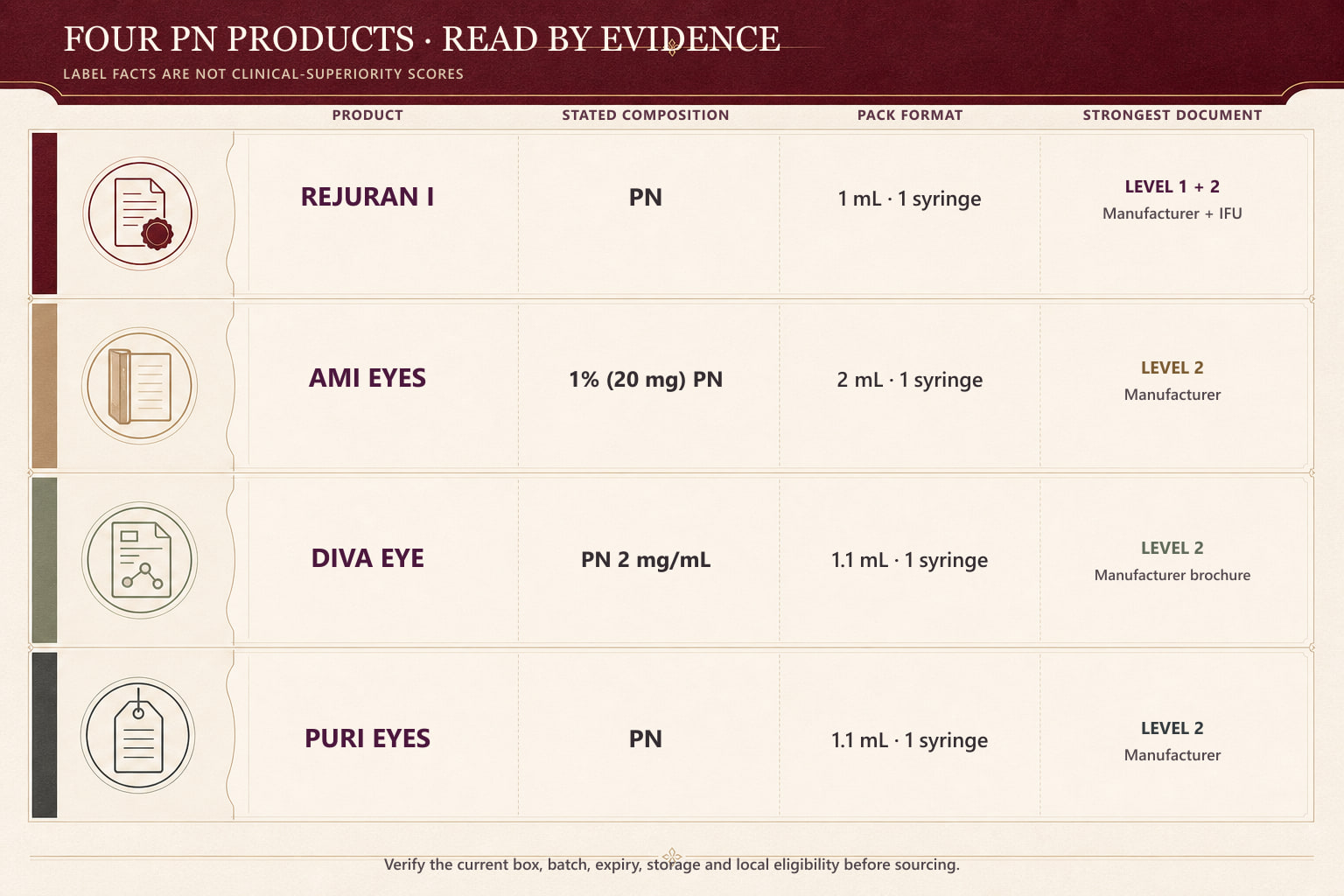
Task: Click the charcoal color bar beside Puri Eyes
Action: coord(45,735)
